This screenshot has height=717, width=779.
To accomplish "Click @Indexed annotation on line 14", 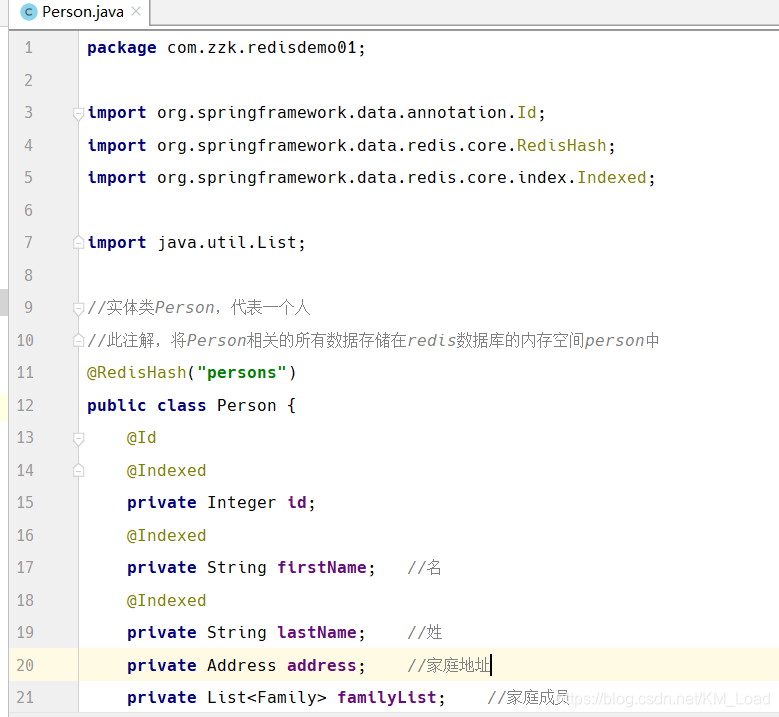I will coord(166,471).
